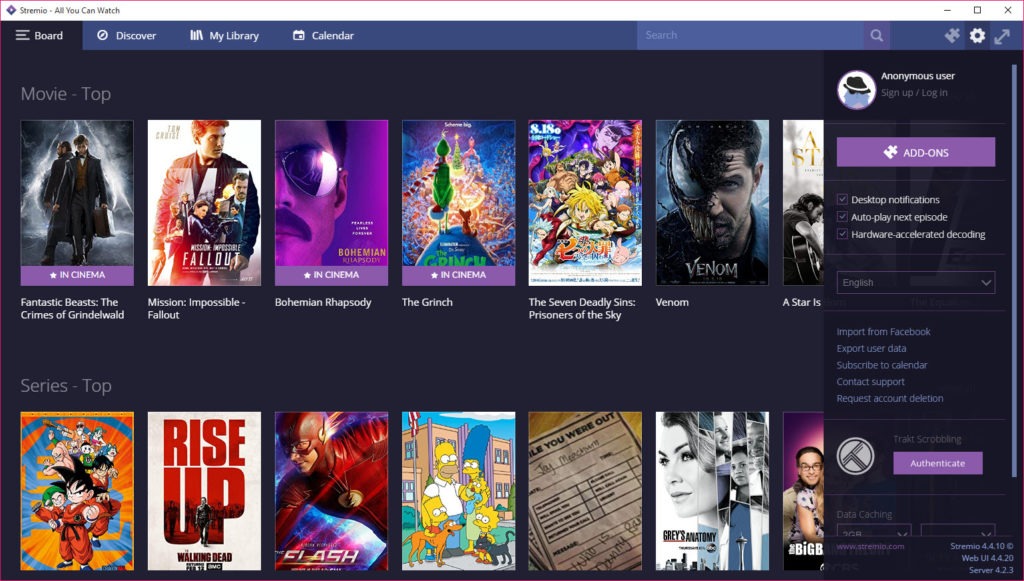Open the My Library tab

click(x=225, y=35)
